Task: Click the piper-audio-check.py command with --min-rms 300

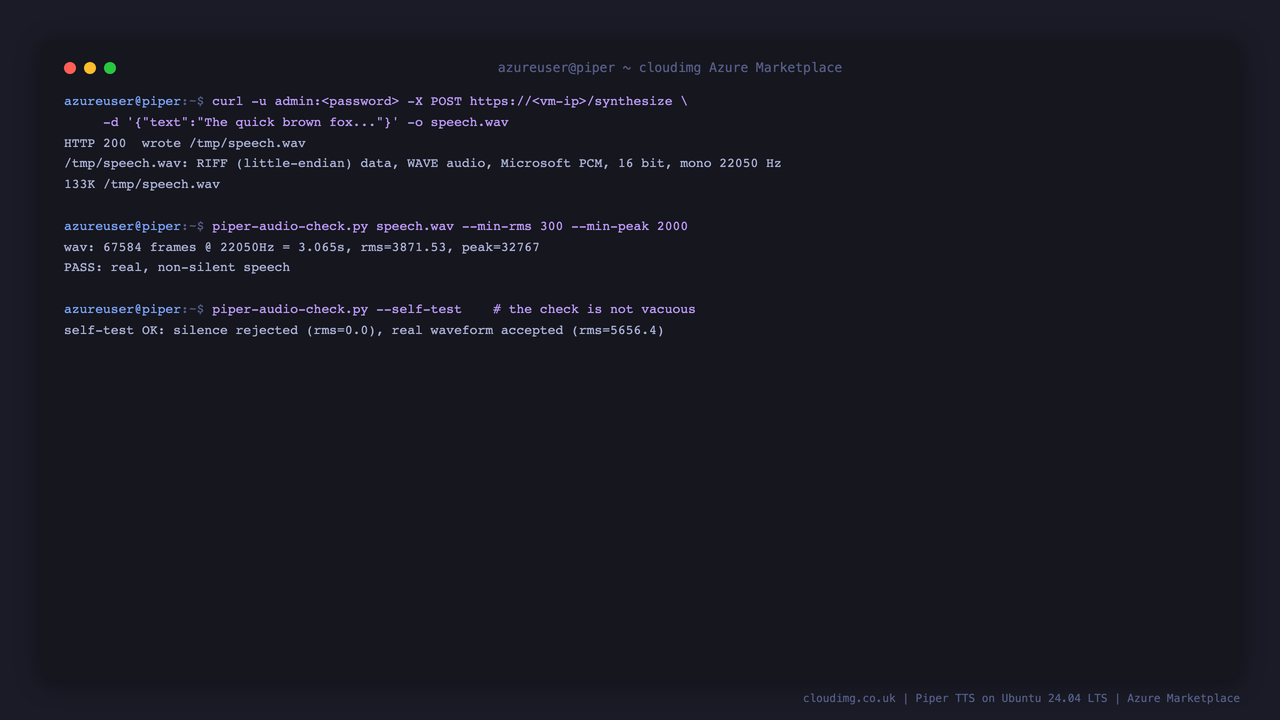Action: [376, 226]
